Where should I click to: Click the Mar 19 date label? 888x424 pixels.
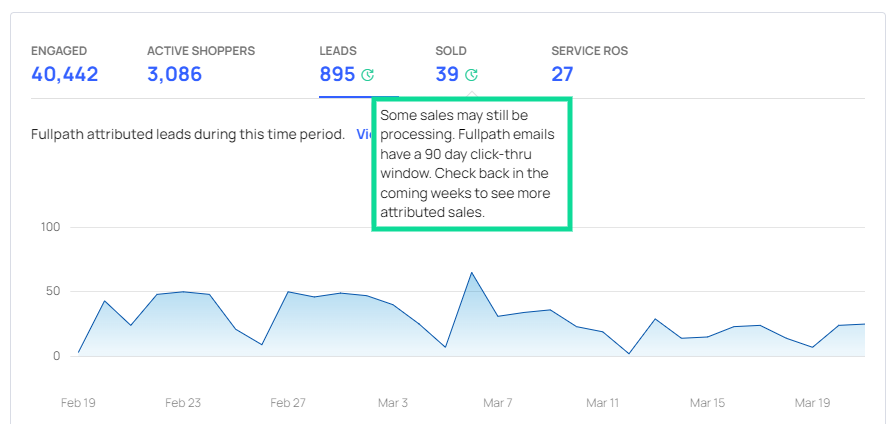coord(811,403)
